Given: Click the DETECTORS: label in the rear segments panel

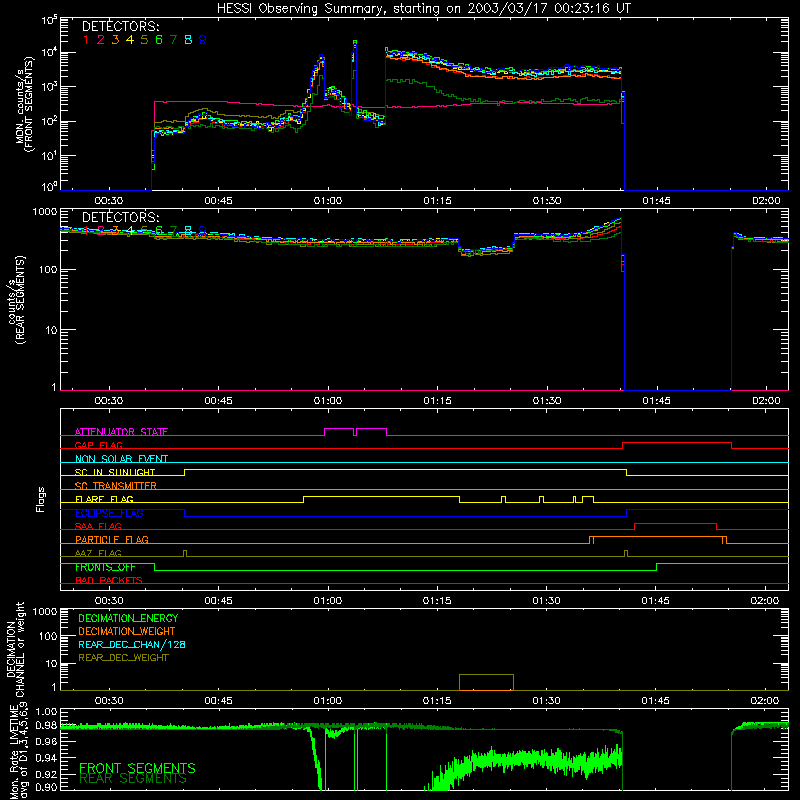Looking at the screenshot, I should click(120, 218).
